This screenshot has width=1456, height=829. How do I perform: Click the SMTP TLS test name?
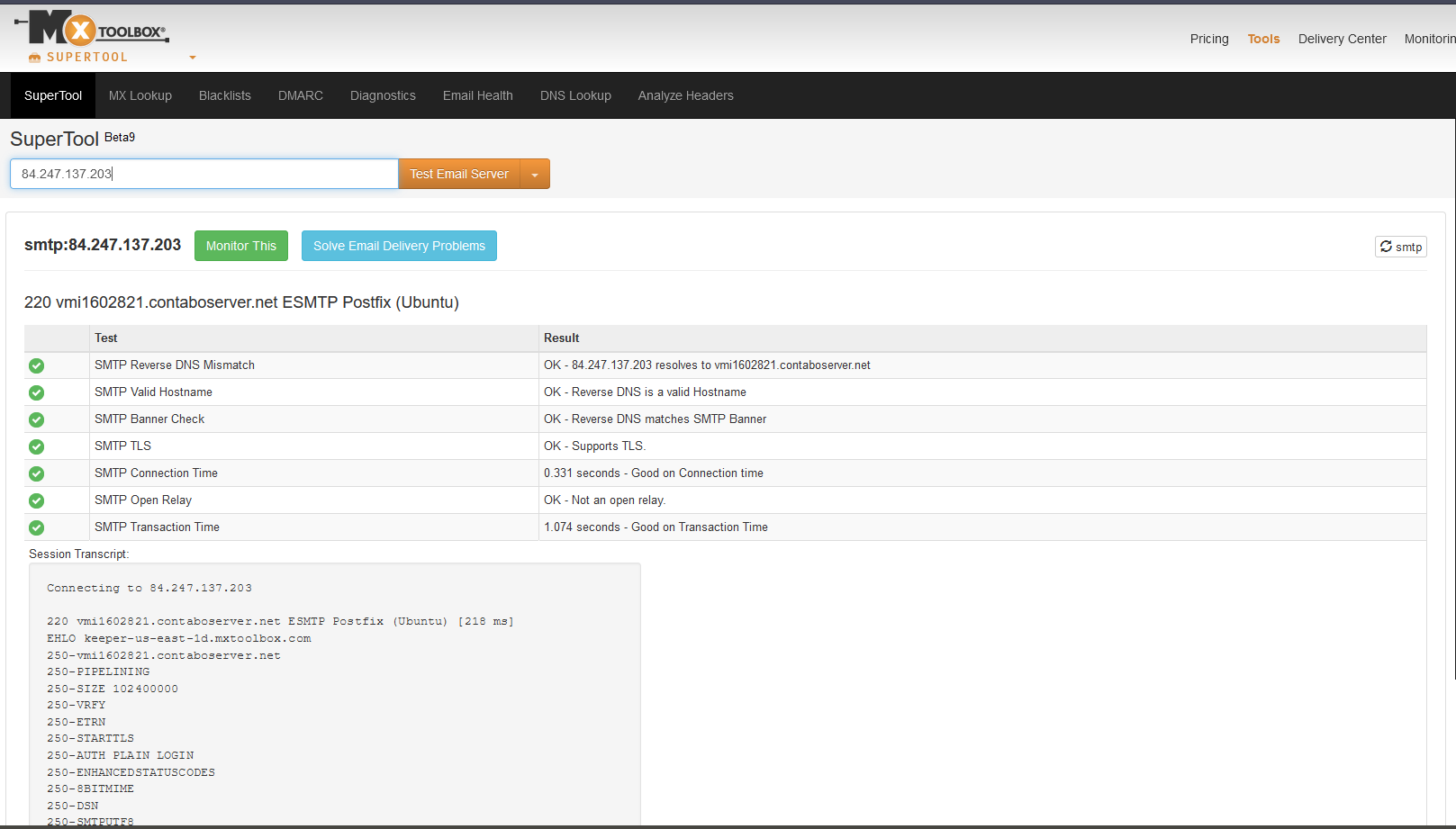tap(123, 446)
